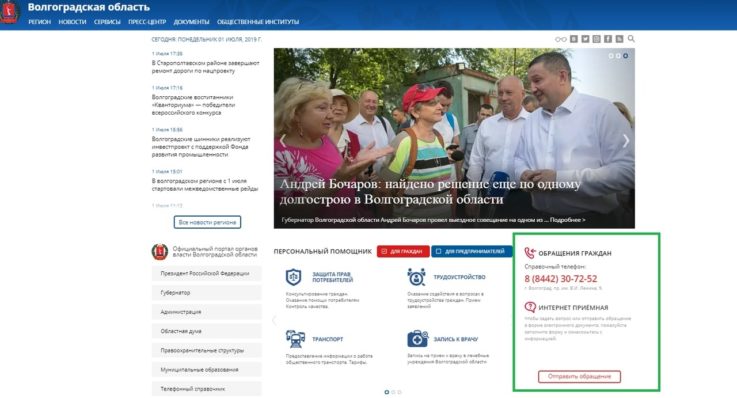The width and height of the screenshot is (737, 398).
Task: Select second page dot of personal assistant carousel
Action: click(393, 392)
